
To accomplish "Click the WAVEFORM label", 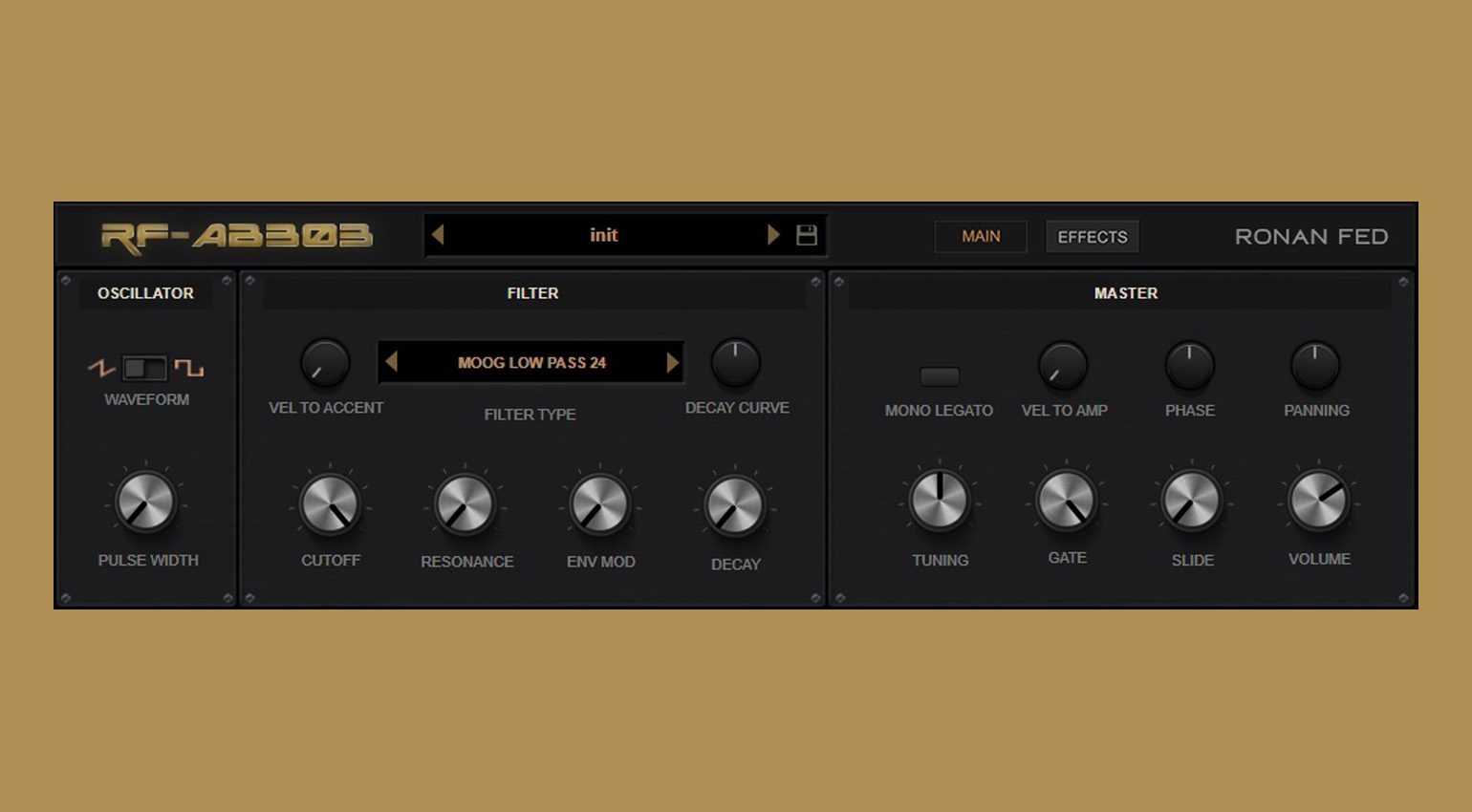I will coord(146,399).
